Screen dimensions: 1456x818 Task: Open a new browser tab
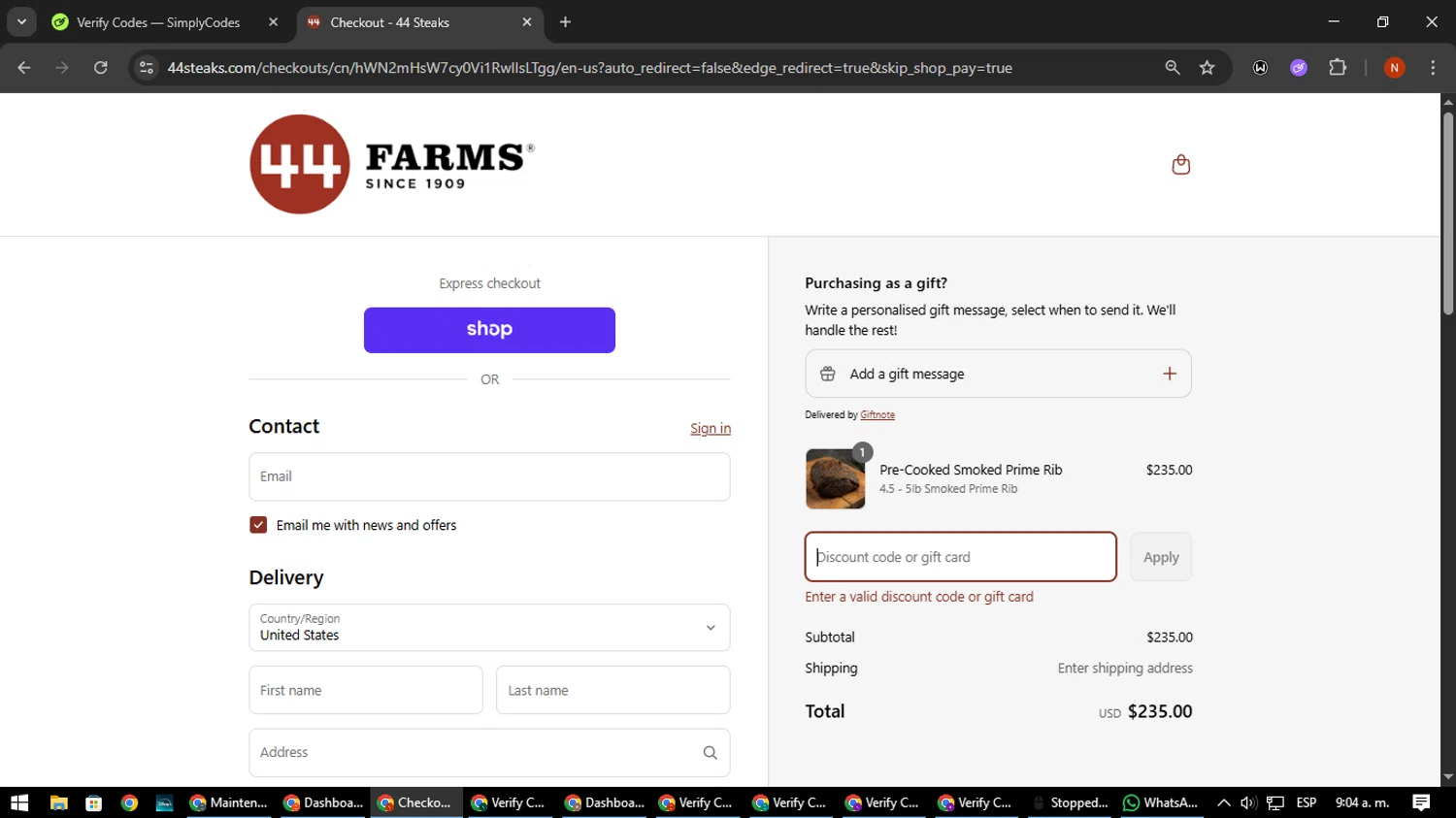[x=565, y=22]
